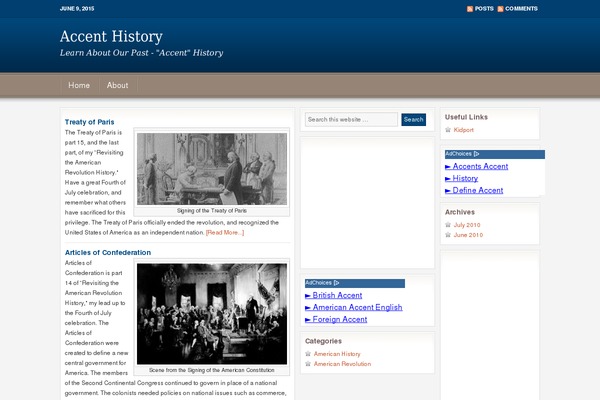Click the AdChoices icon above British Accent
600x400 pixels.
click(336, 283)
